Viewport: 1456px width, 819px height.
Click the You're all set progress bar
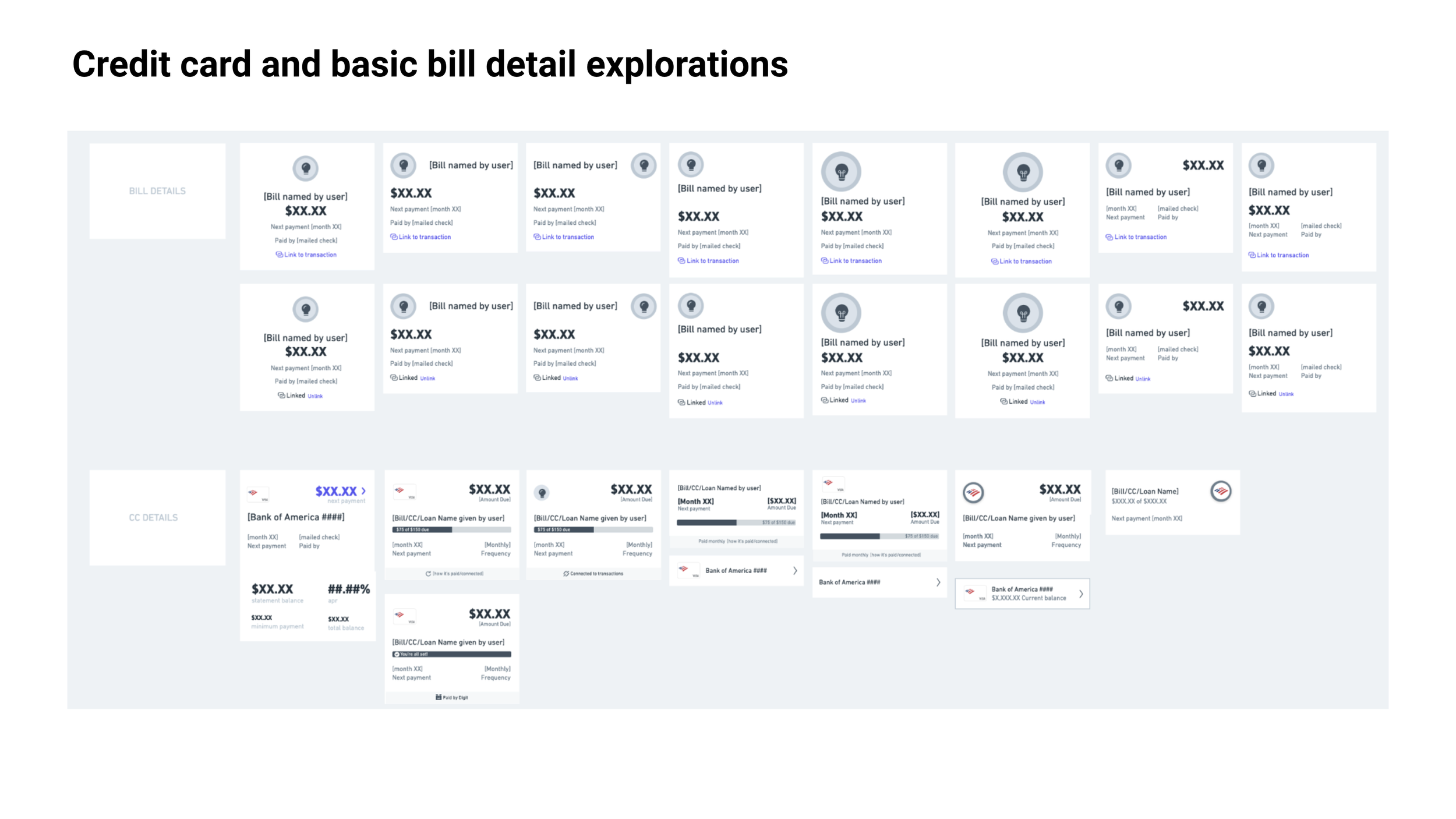point(451,654)
